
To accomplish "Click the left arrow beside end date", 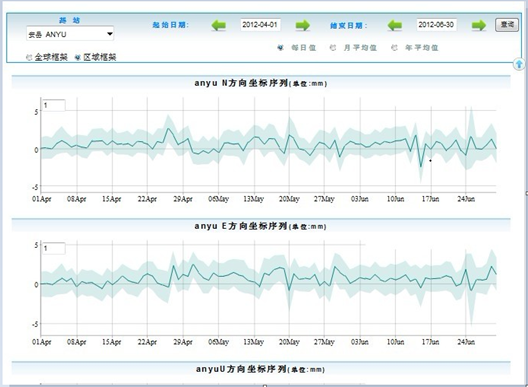I will [395, 26].
